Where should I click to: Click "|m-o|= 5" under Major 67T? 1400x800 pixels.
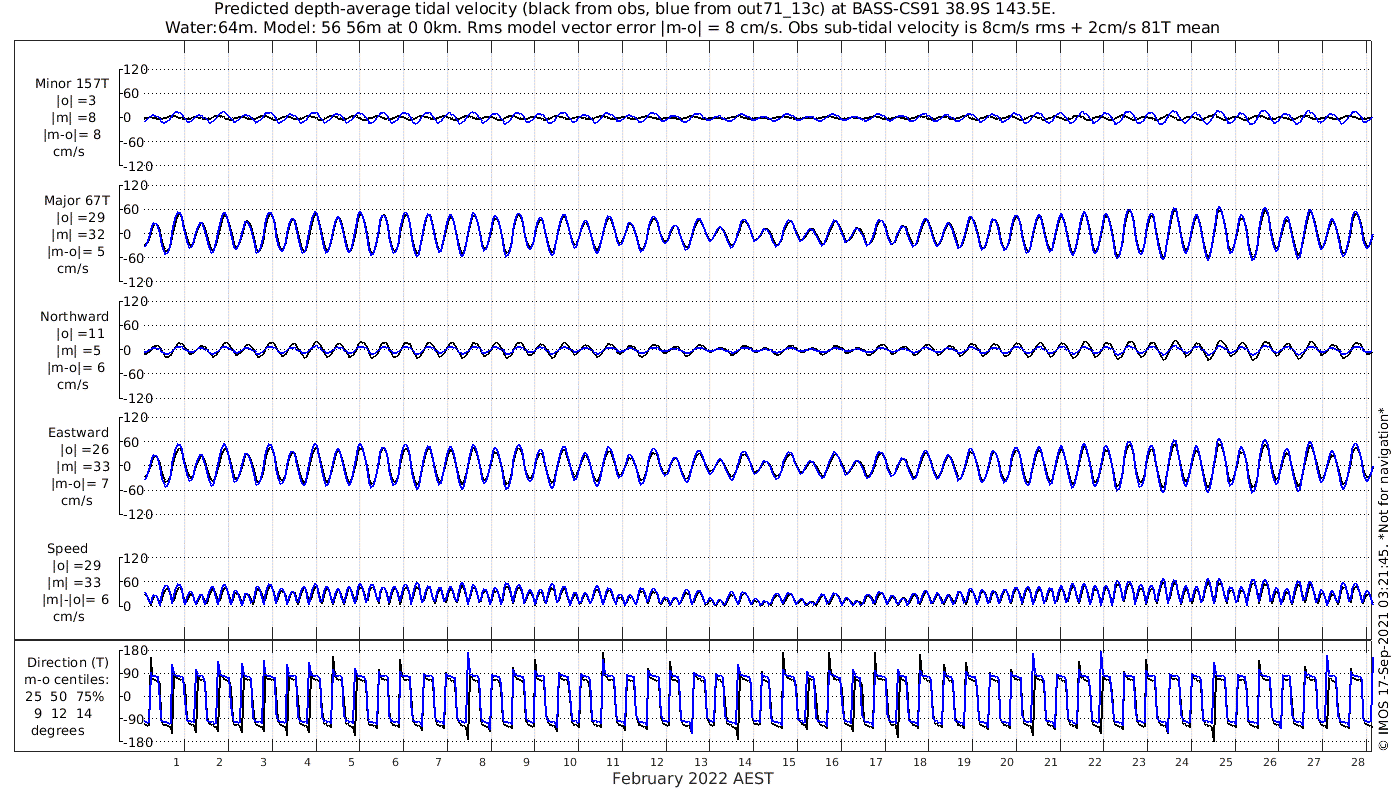tap(76, 251)
